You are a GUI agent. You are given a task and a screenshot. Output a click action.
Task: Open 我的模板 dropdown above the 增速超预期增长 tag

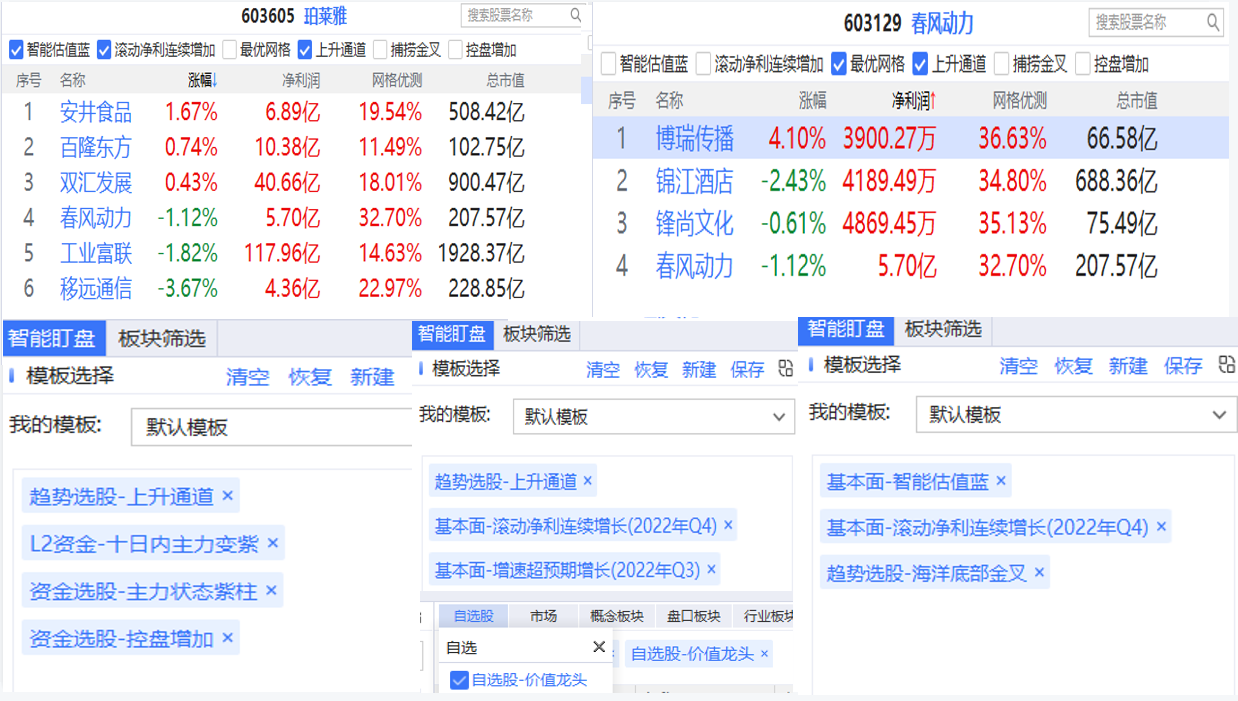click(x=654, y=416)
